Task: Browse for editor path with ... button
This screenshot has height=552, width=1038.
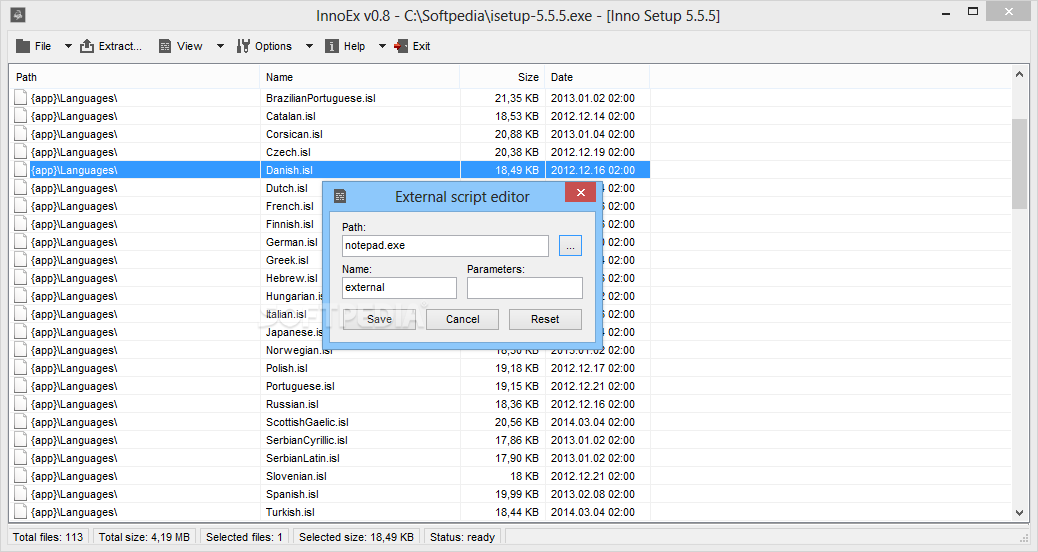Action: (x=570, y=246)
